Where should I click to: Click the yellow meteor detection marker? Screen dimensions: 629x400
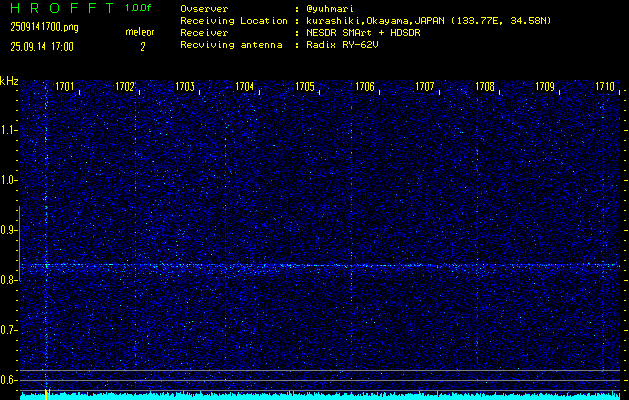click(47, 394)
